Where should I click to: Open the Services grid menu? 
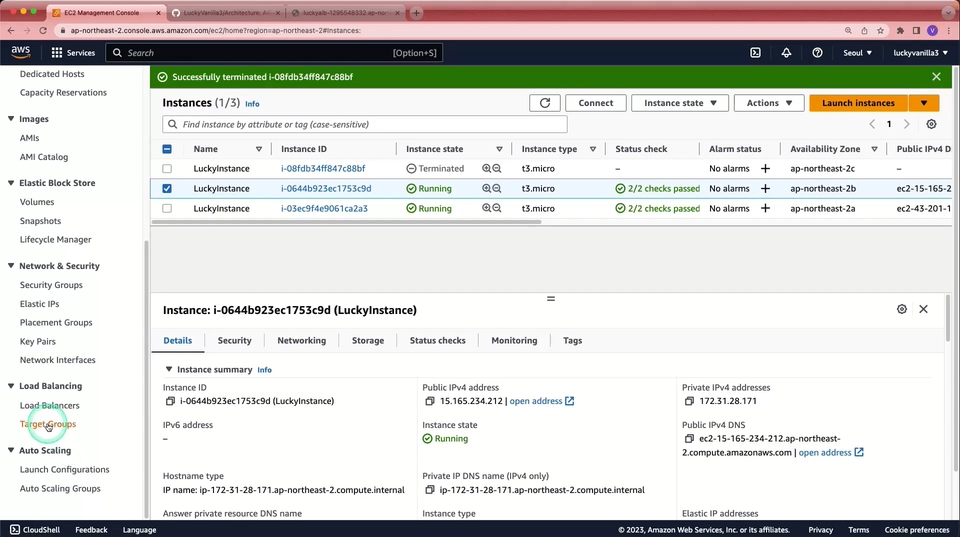click(x=73, y=53)
